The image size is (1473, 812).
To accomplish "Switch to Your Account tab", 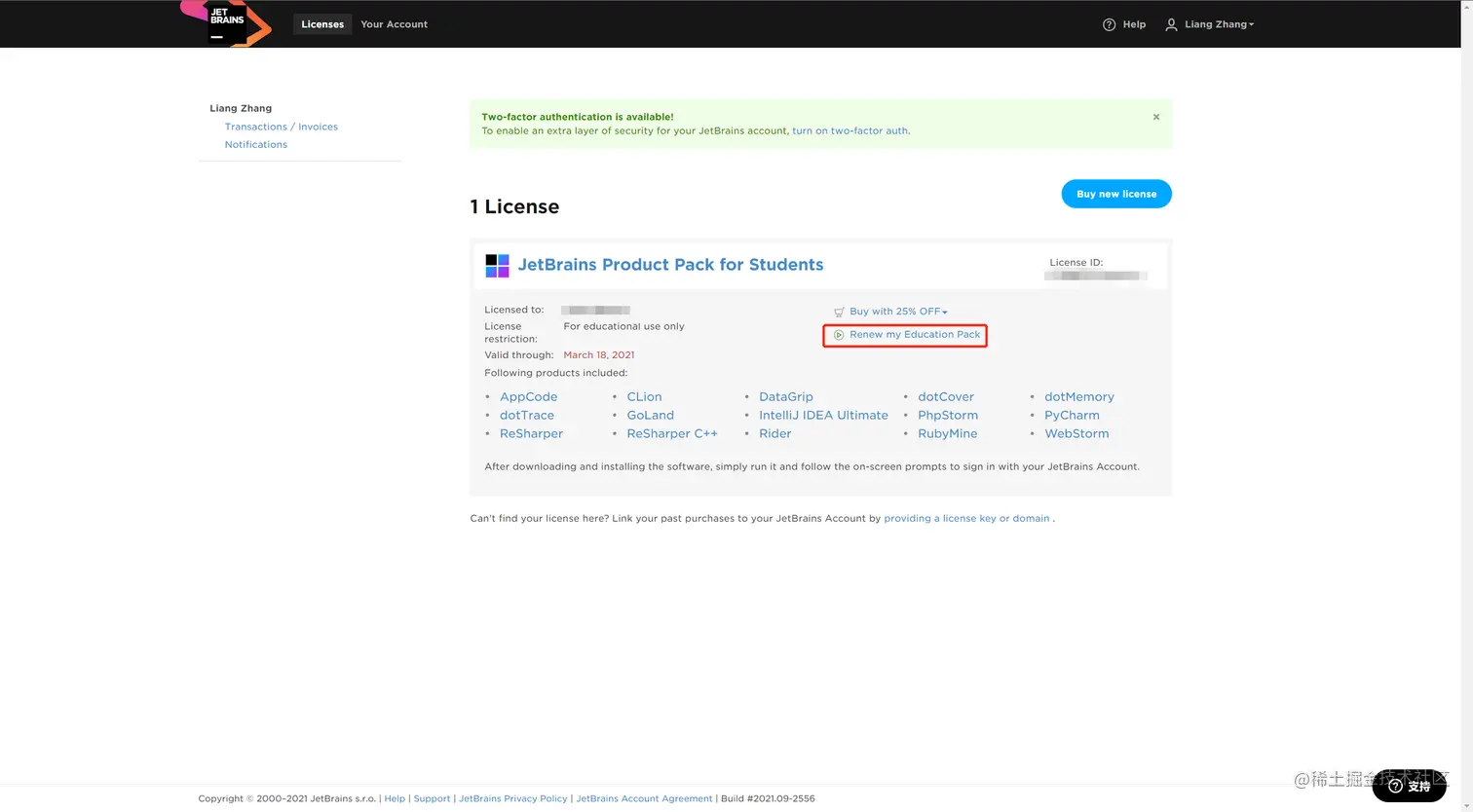I will [x=394, y=24].
